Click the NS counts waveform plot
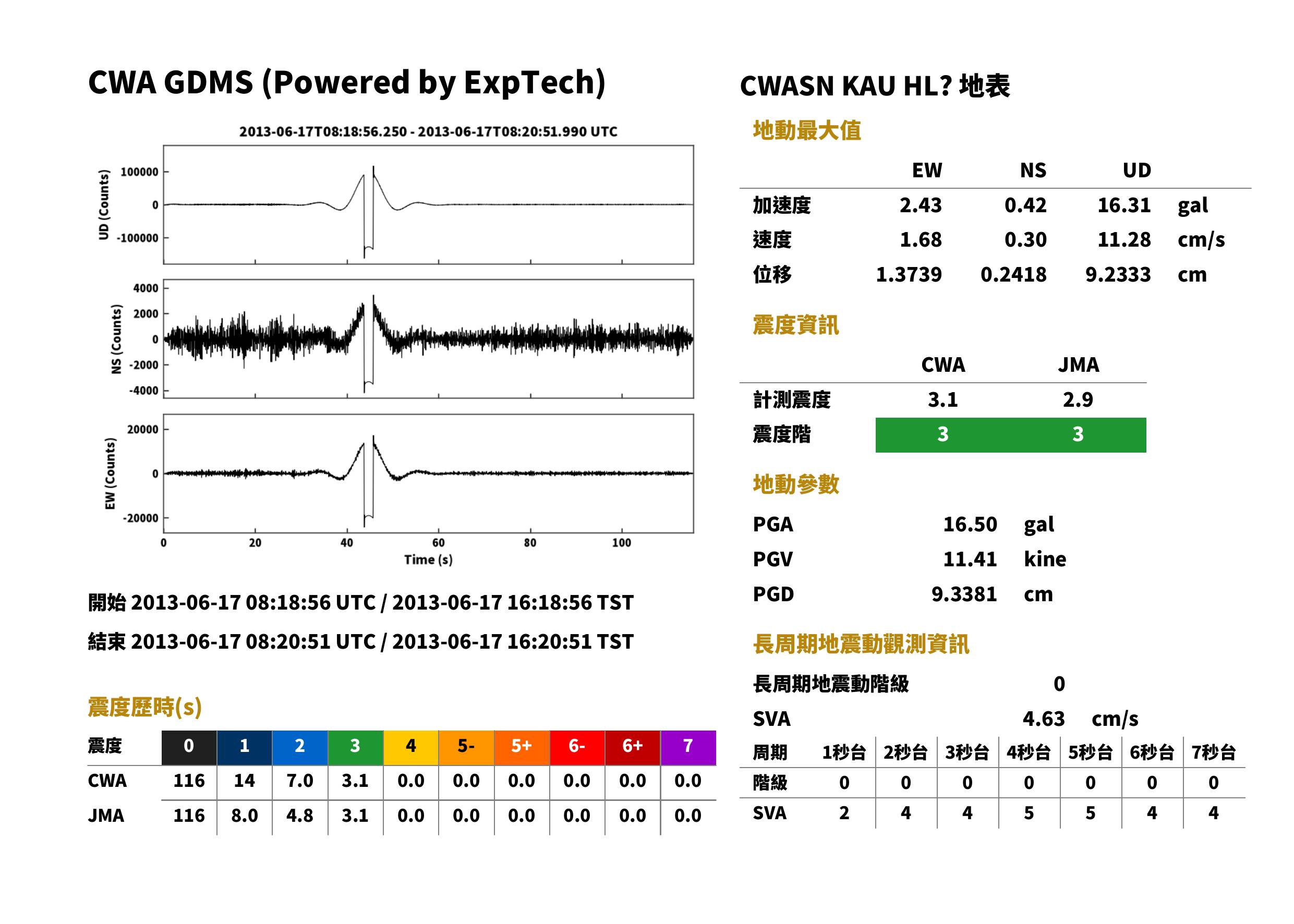The height and width of the screenshot is (924, 1294). point(428,338)
